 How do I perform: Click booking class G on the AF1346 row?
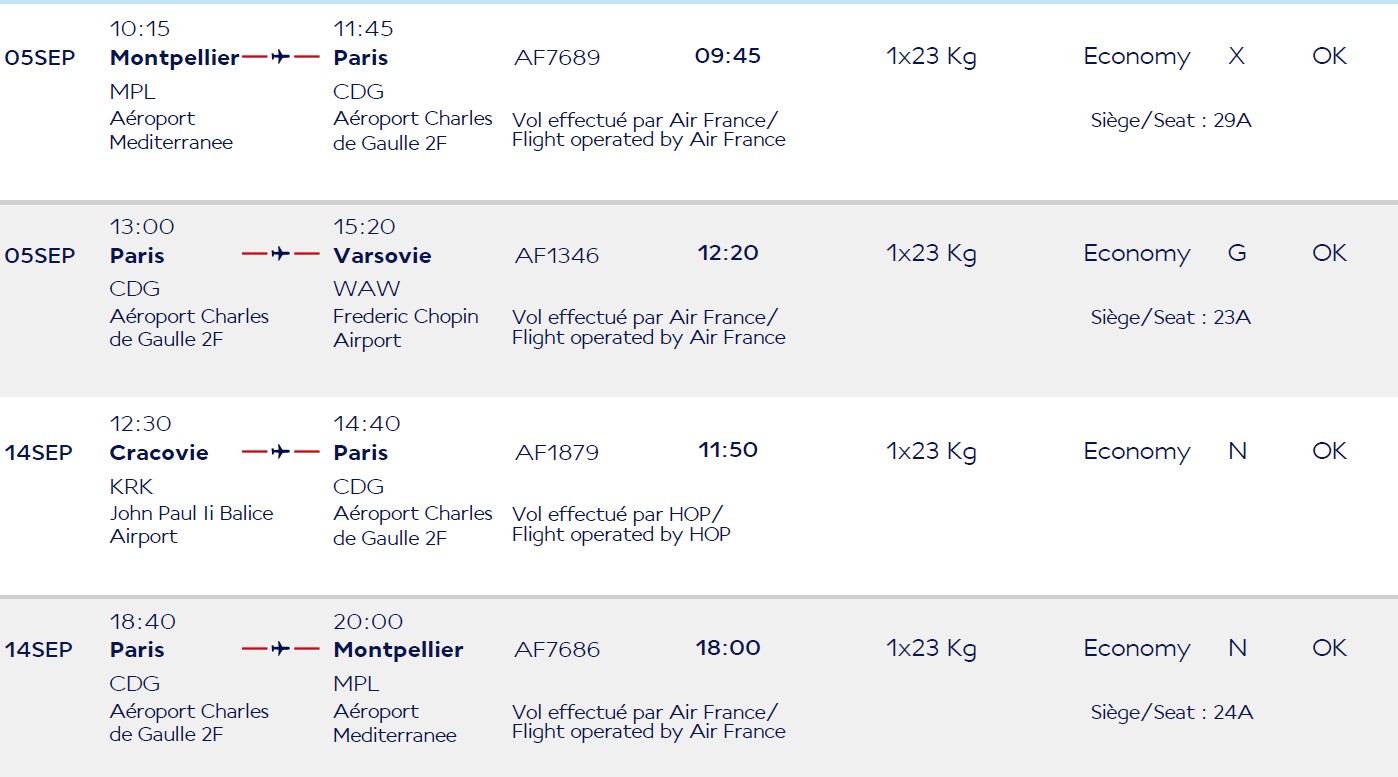click(x=1237, y=254)
